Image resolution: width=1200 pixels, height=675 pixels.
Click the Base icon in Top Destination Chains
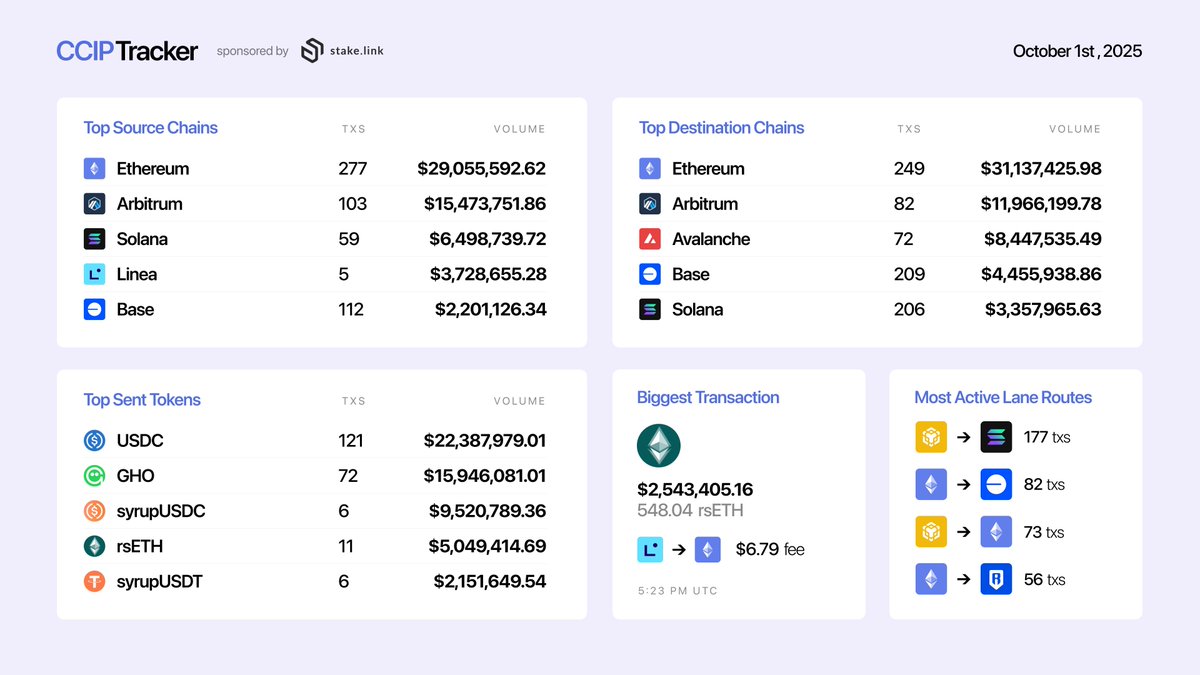coord(650,274)
